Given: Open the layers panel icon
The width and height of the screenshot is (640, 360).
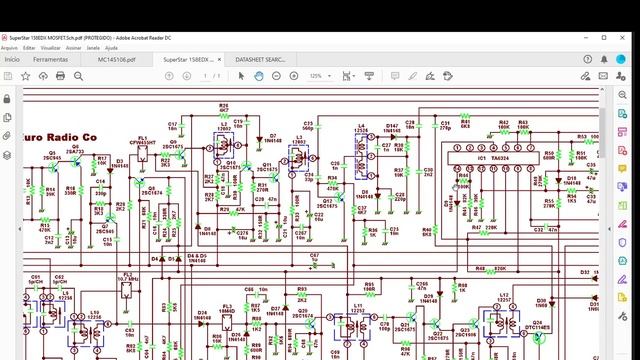Looking at the screenshot, I should (7, 155).
